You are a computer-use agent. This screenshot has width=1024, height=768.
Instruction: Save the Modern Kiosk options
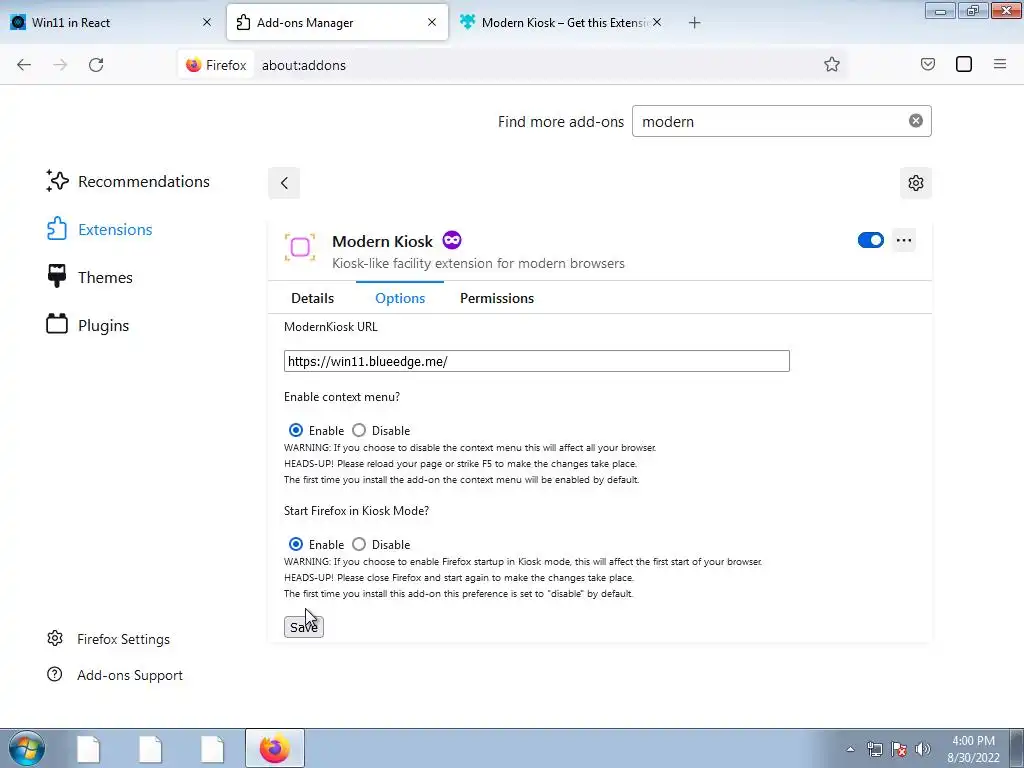[x=304, y=627]
